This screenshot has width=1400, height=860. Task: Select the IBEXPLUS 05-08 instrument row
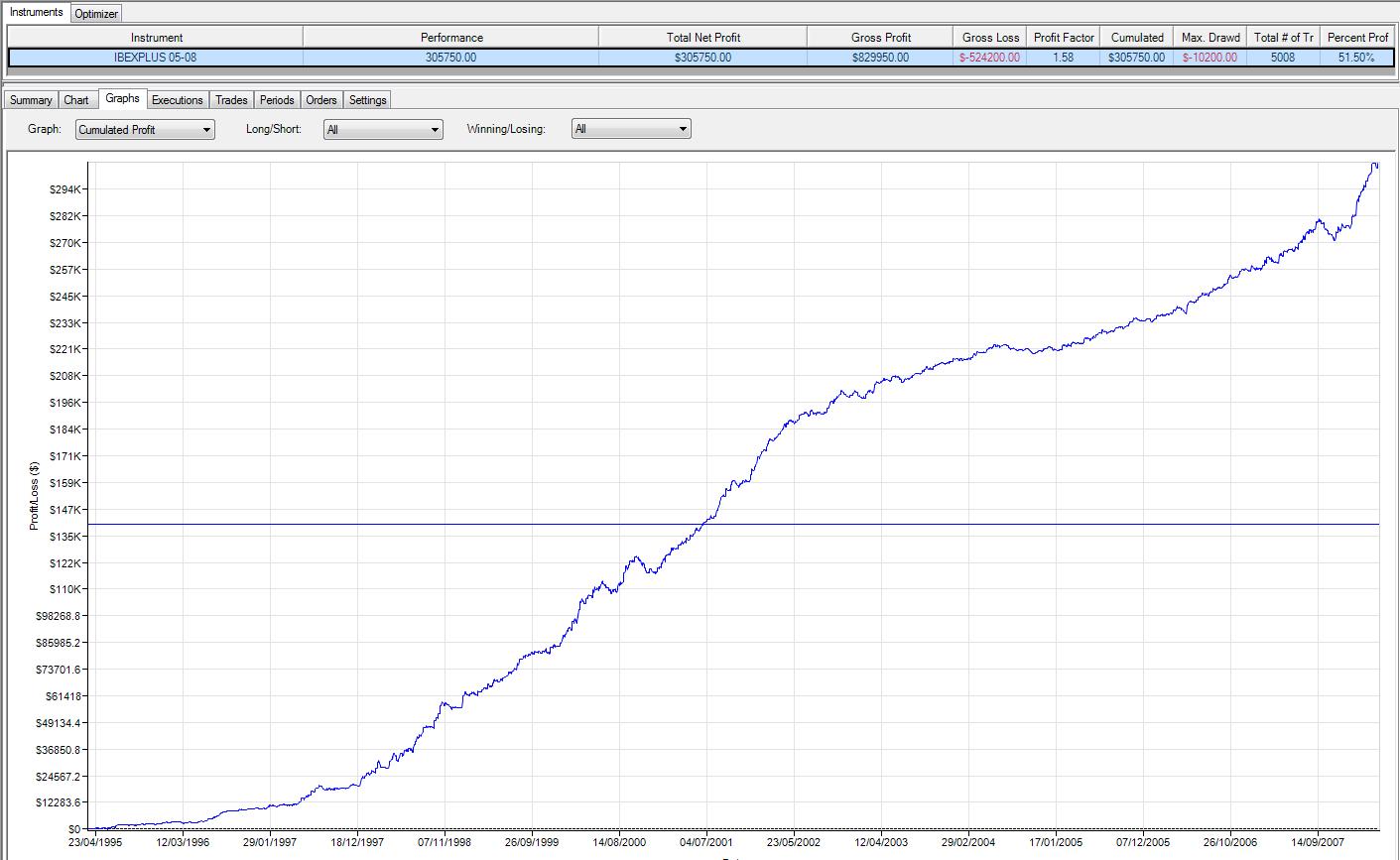(x=156, y=58)
